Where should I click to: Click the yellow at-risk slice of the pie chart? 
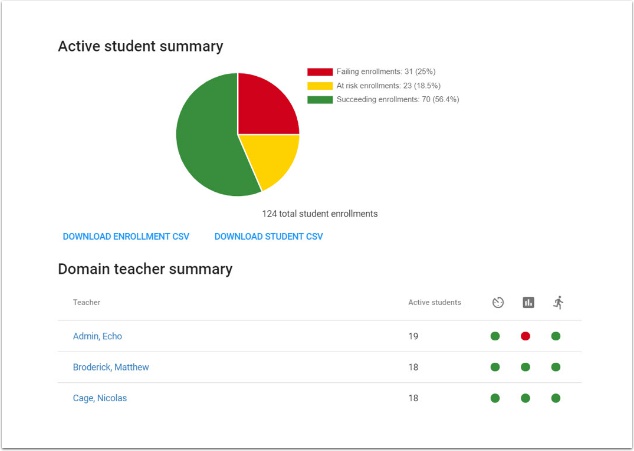pyautogui.click(x=274, y=158)
